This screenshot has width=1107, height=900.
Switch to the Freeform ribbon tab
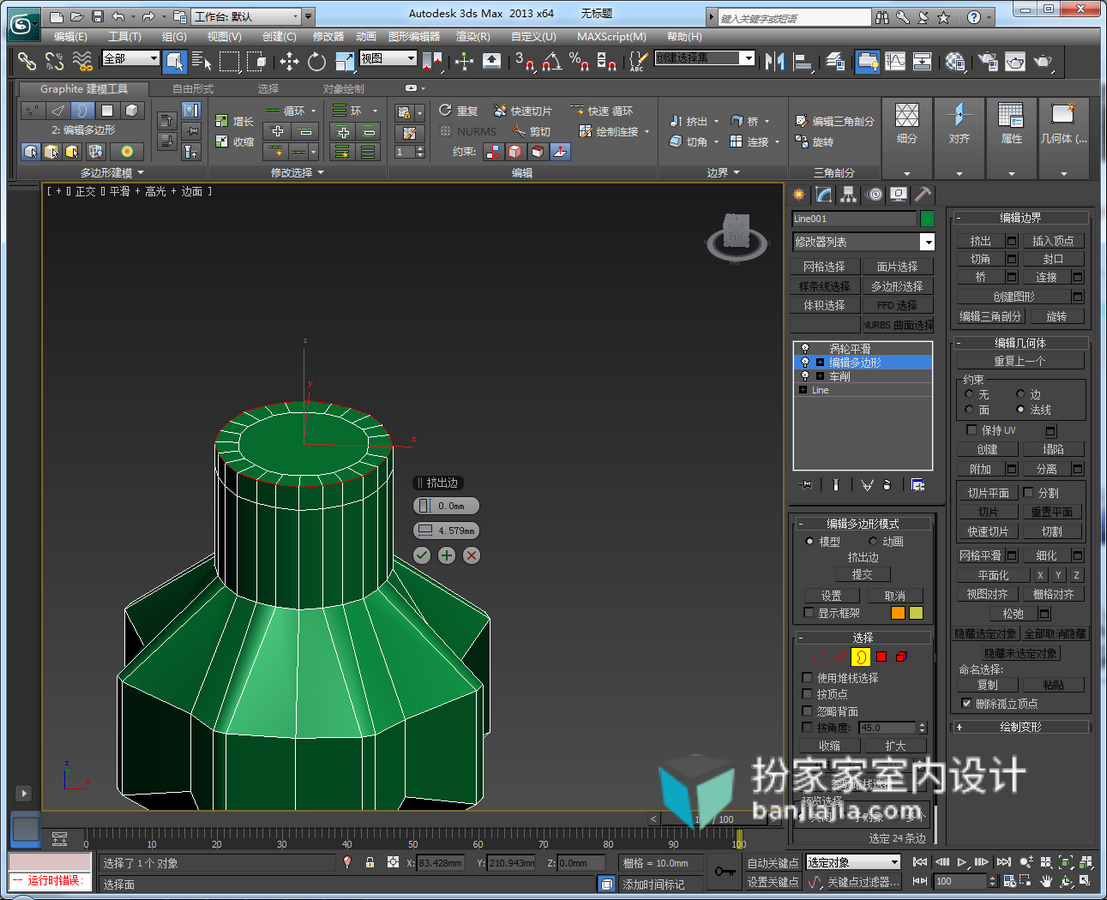point(193,89)
